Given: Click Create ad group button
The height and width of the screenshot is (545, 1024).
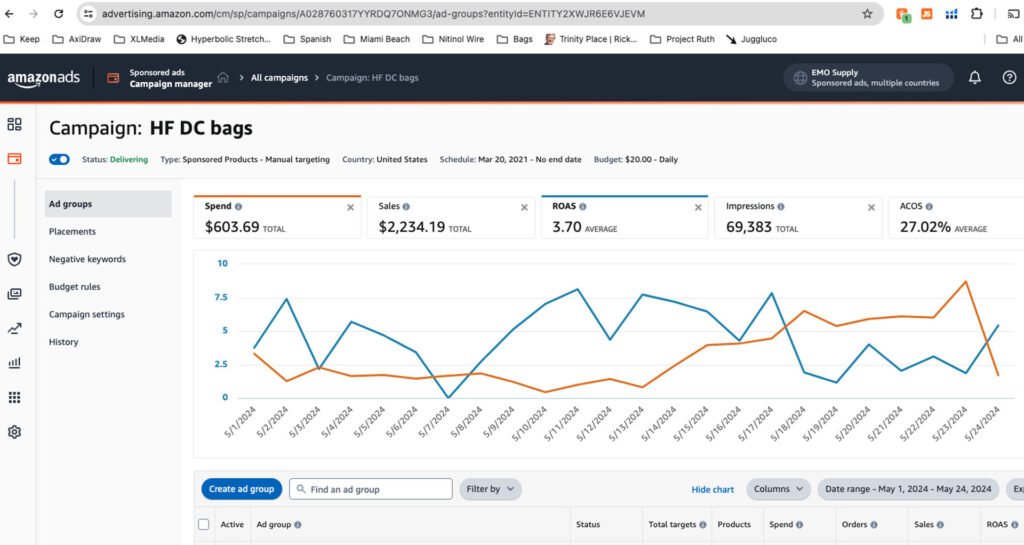Looking at the screenshot, I should pos(242,489).
